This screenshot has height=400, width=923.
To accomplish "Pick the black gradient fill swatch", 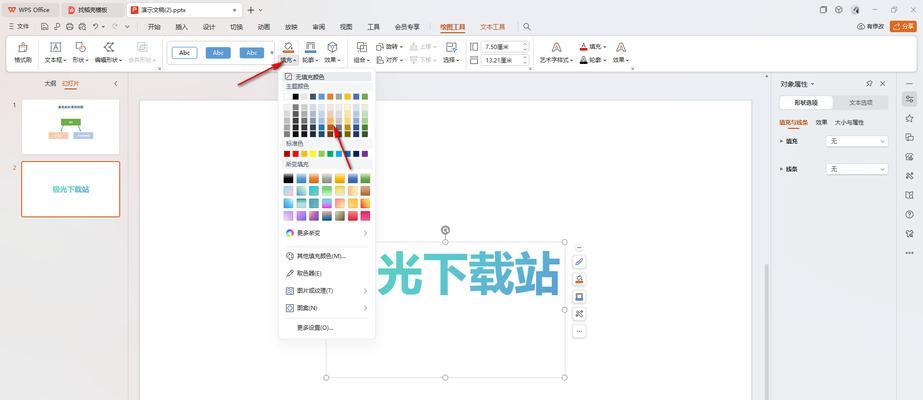I will click(x=288, y=178).
